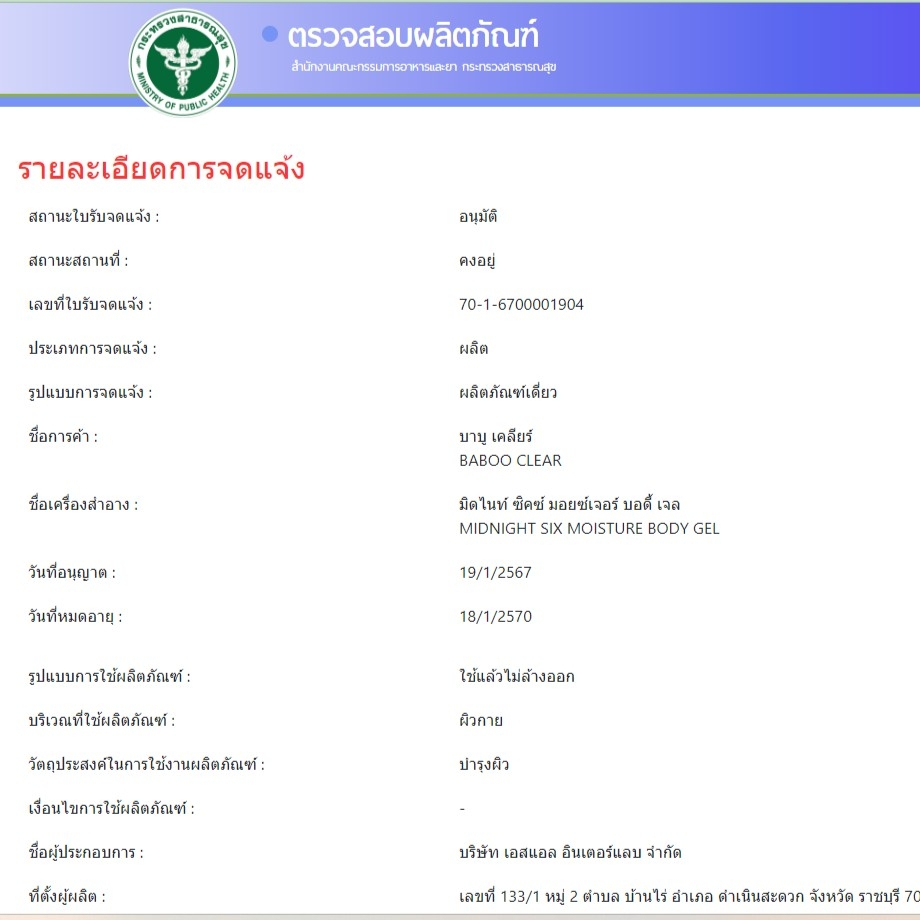The image size is (920, 920).
Task: Select the status value อนุมัติ
Action: (x=478, y=217)
